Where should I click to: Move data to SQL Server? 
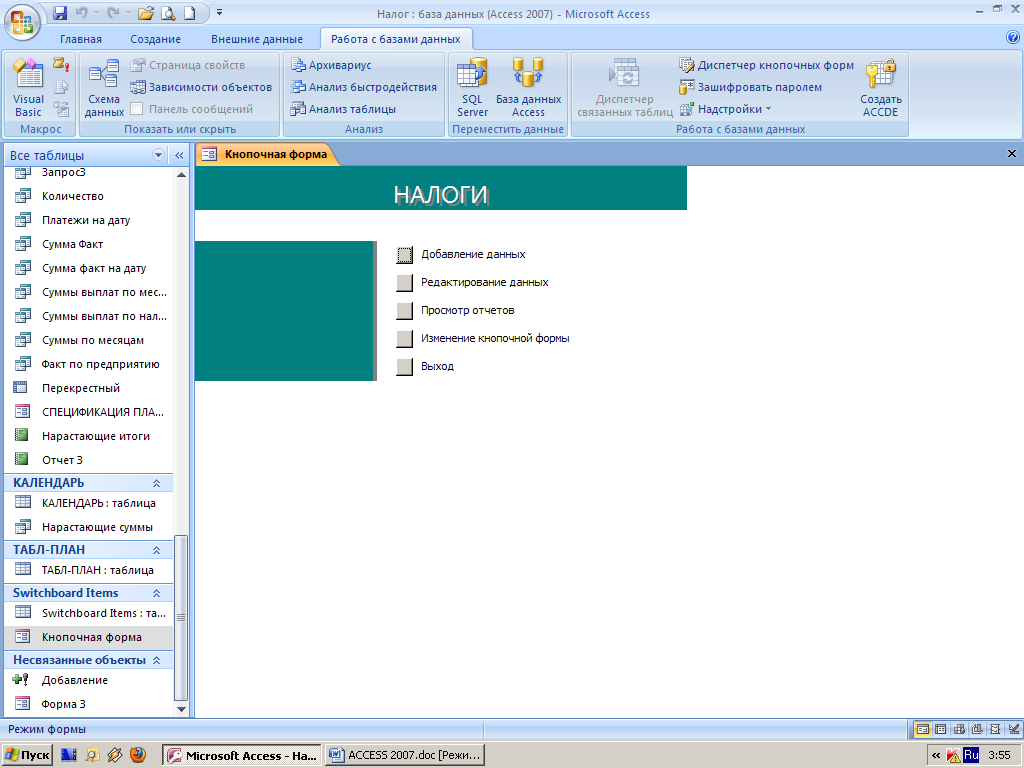point(472,88)
